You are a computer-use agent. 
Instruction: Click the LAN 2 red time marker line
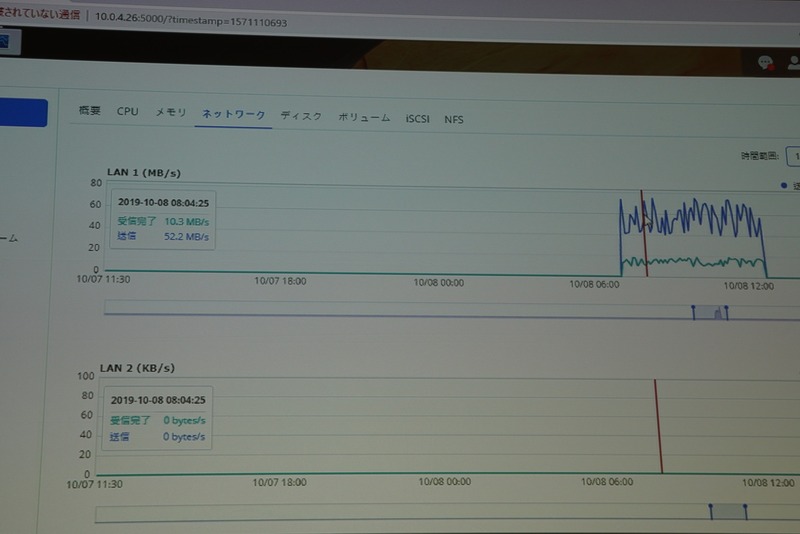(x=659, y=426)
